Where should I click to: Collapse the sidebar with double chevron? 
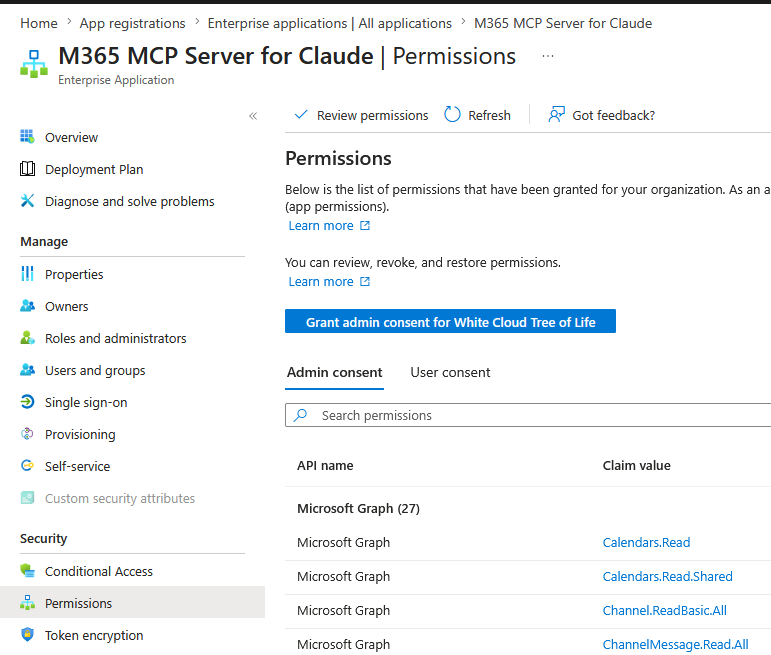pyautogui.click(x=253, y=116)
